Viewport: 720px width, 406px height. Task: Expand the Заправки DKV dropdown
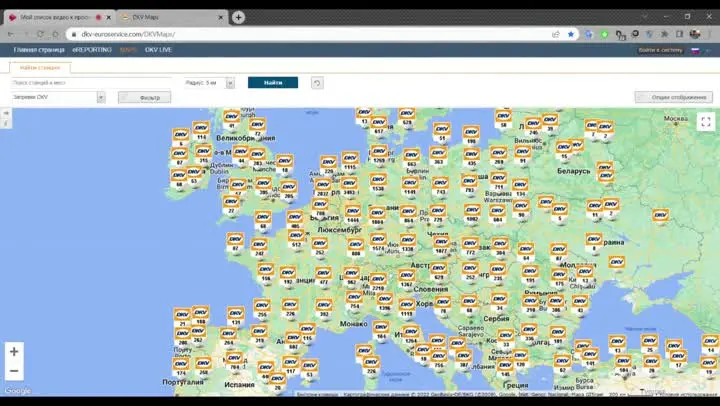point(101,97)
